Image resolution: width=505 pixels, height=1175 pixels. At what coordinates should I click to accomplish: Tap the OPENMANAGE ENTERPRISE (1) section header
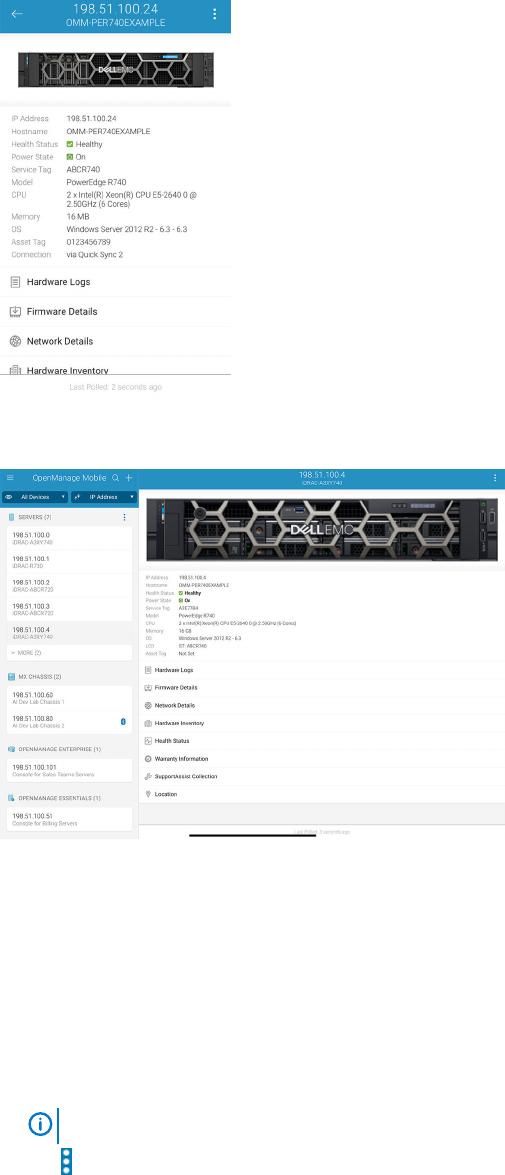click(54, 749)
